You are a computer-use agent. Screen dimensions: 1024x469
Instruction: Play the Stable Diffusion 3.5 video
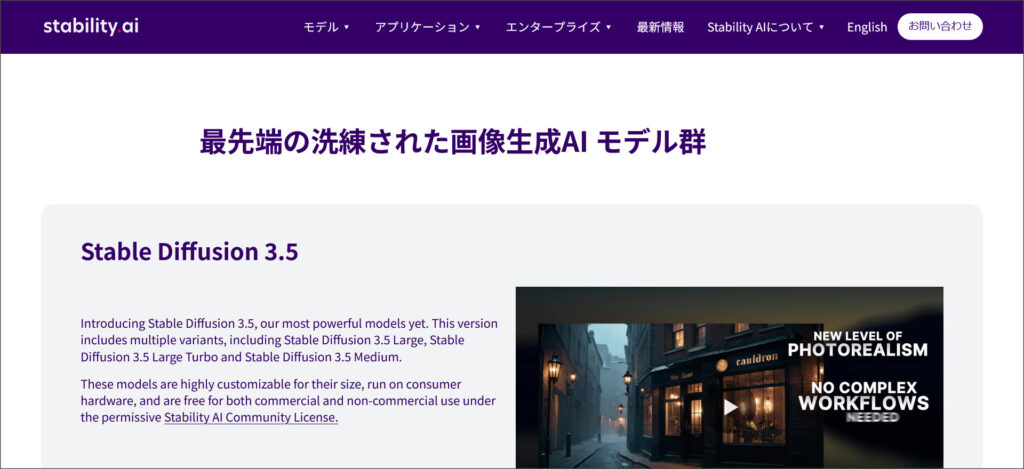(x=730, y=408)
